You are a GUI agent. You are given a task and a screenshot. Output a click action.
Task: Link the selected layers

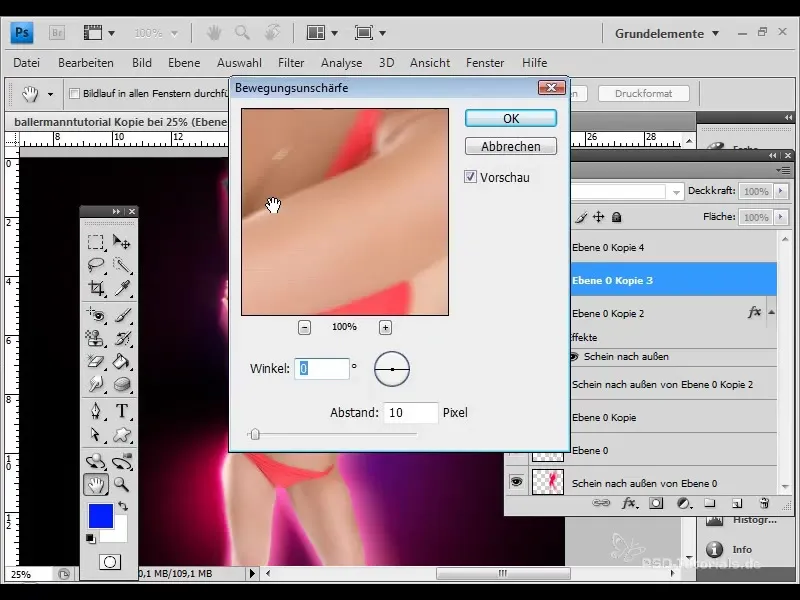(x=601, y=504)
